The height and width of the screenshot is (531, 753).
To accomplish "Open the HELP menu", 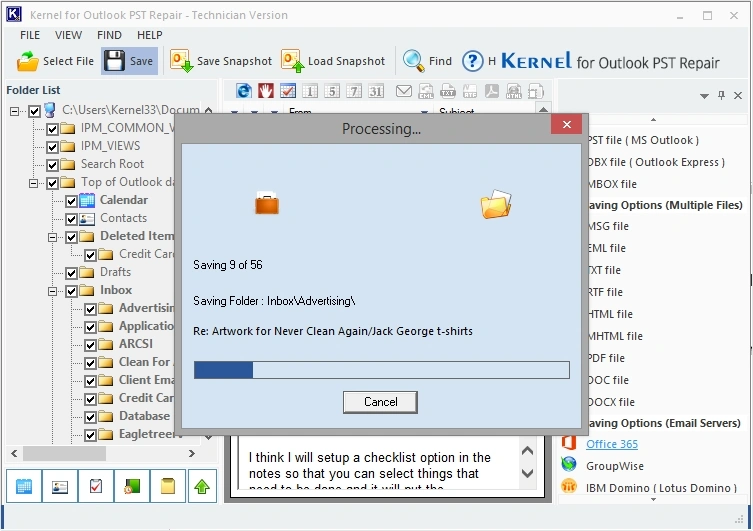I will pos(149,35).
